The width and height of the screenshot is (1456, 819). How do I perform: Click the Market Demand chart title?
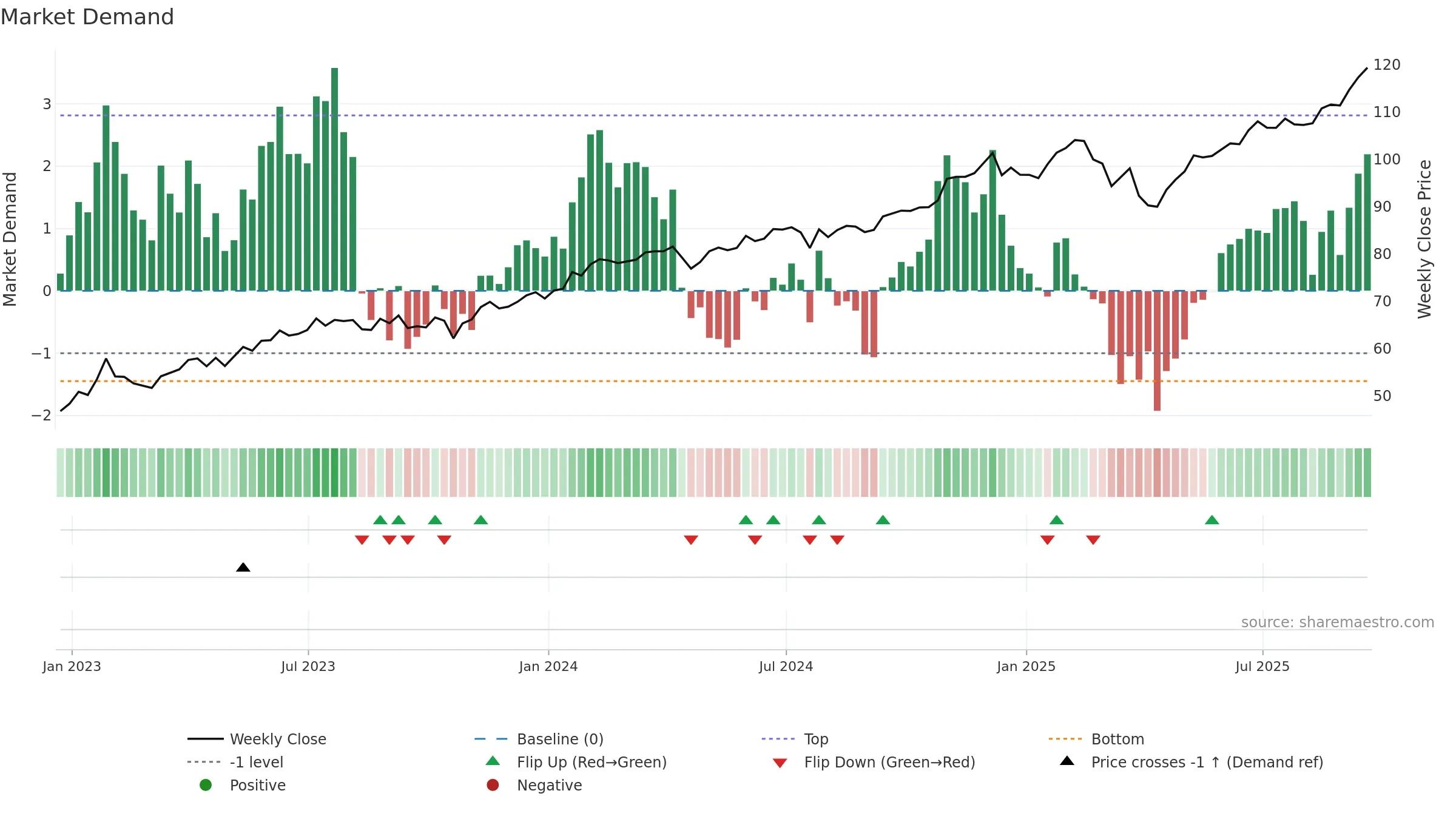point(87,17)
